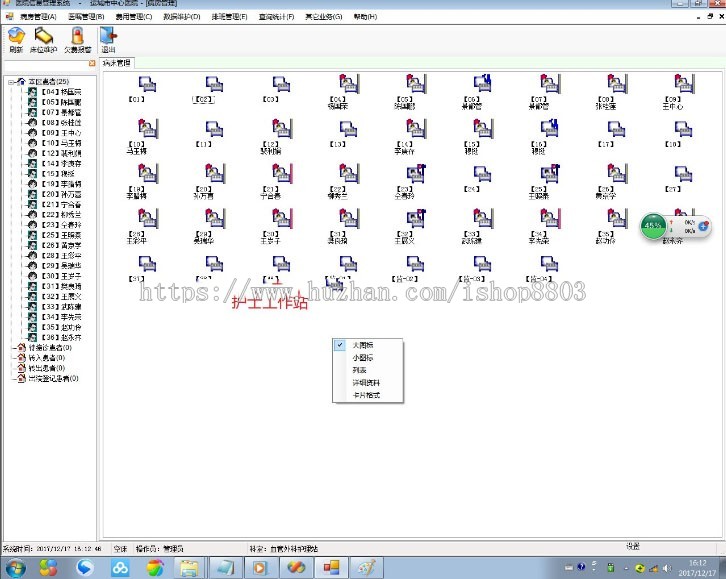Close the left patient tree panel
The image size is (726, 579).
[x=92, y=63]
